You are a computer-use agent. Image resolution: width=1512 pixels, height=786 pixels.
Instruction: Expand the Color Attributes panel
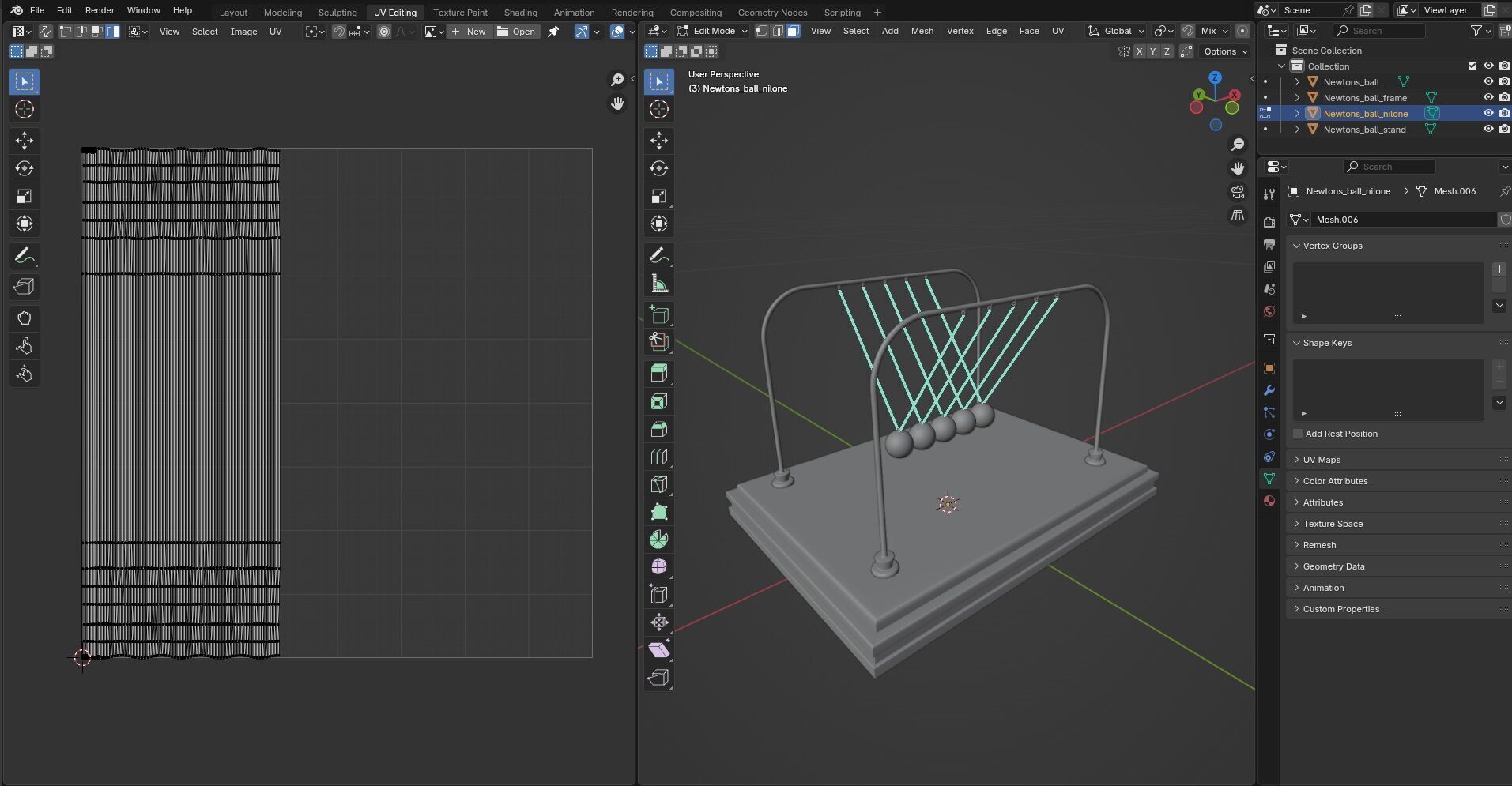click(1334, 481)
